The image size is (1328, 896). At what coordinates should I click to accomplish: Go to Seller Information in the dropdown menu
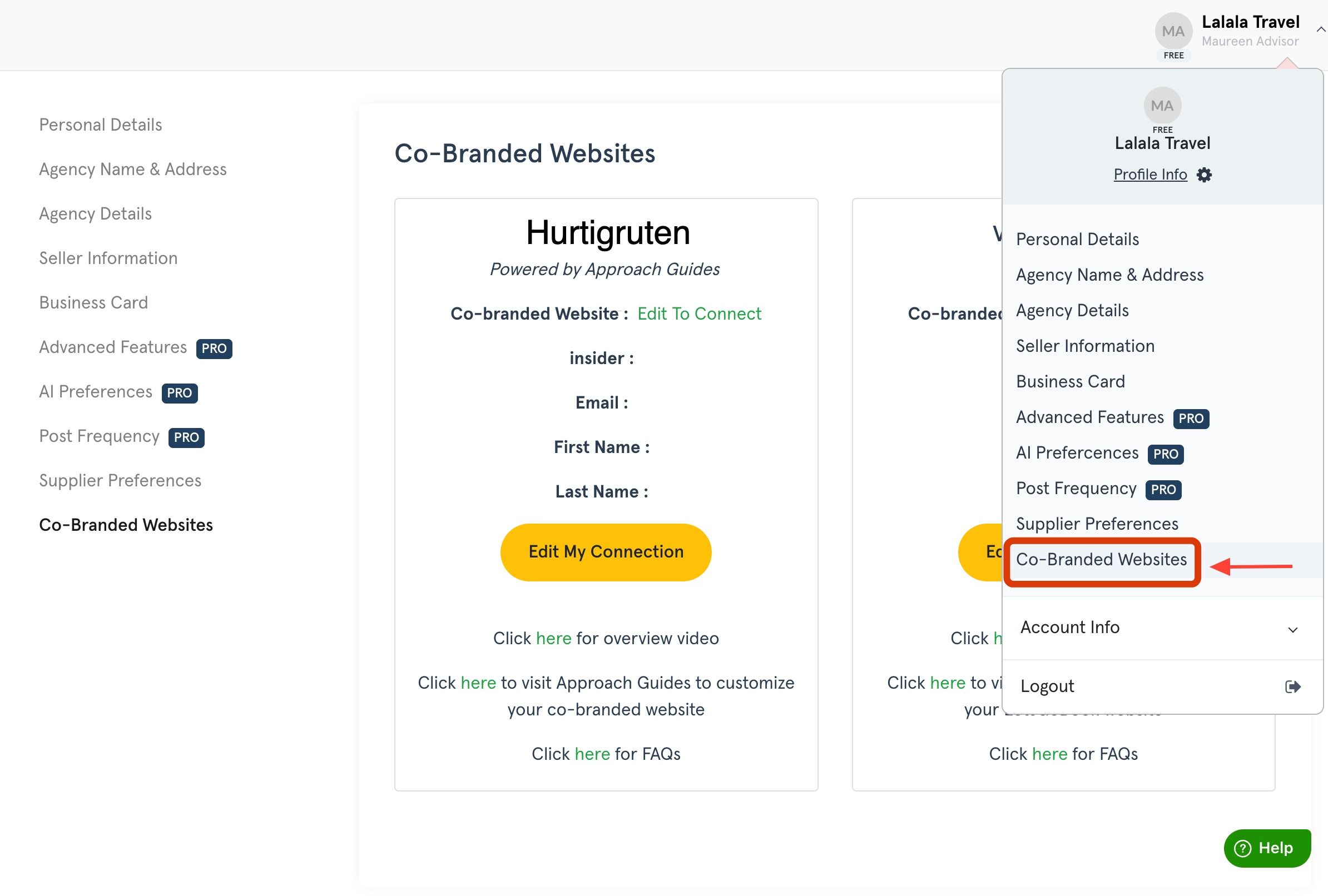[1084, 346]
